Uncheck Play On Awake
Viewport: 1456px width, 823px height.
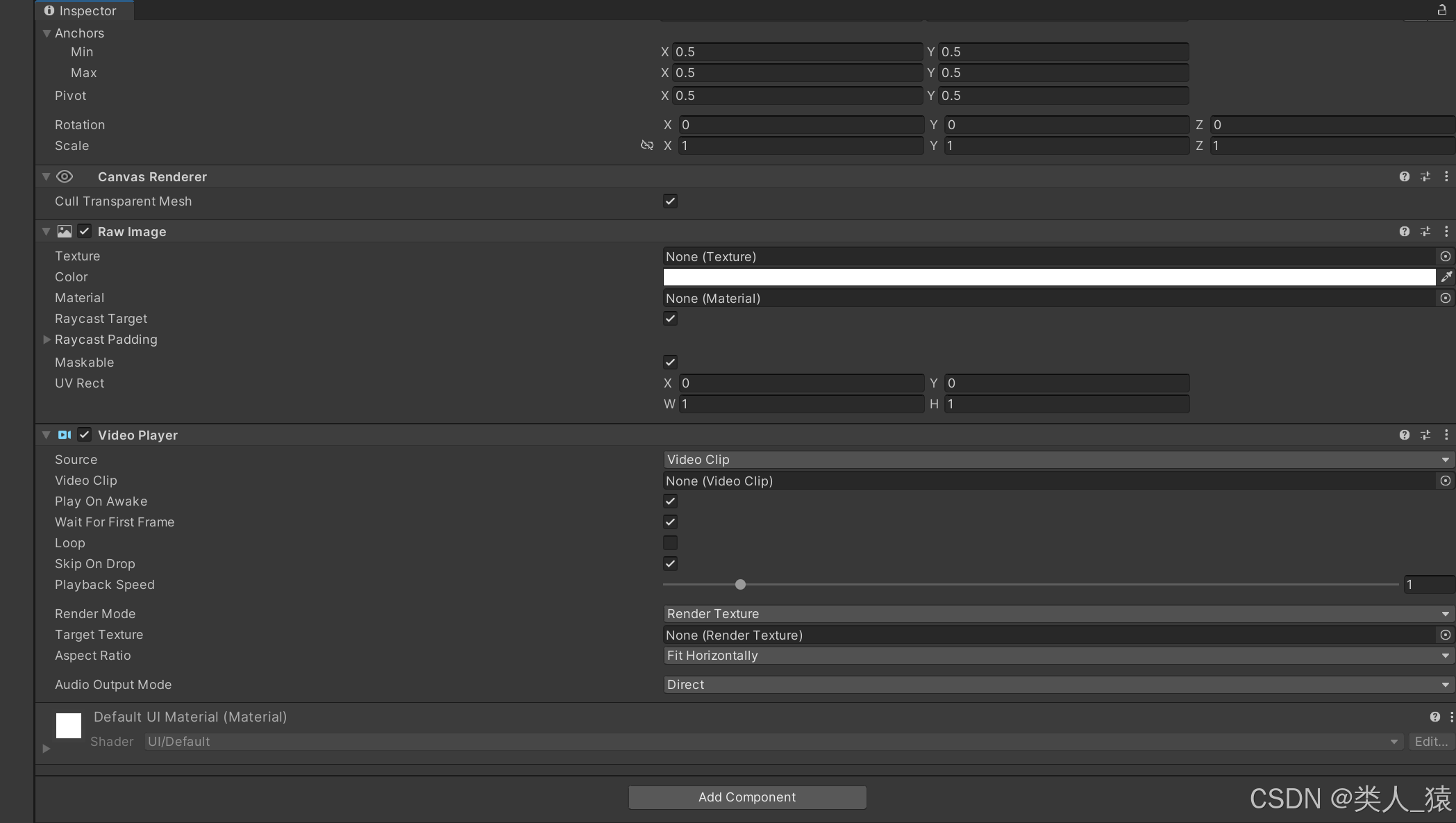click(670, 501)
